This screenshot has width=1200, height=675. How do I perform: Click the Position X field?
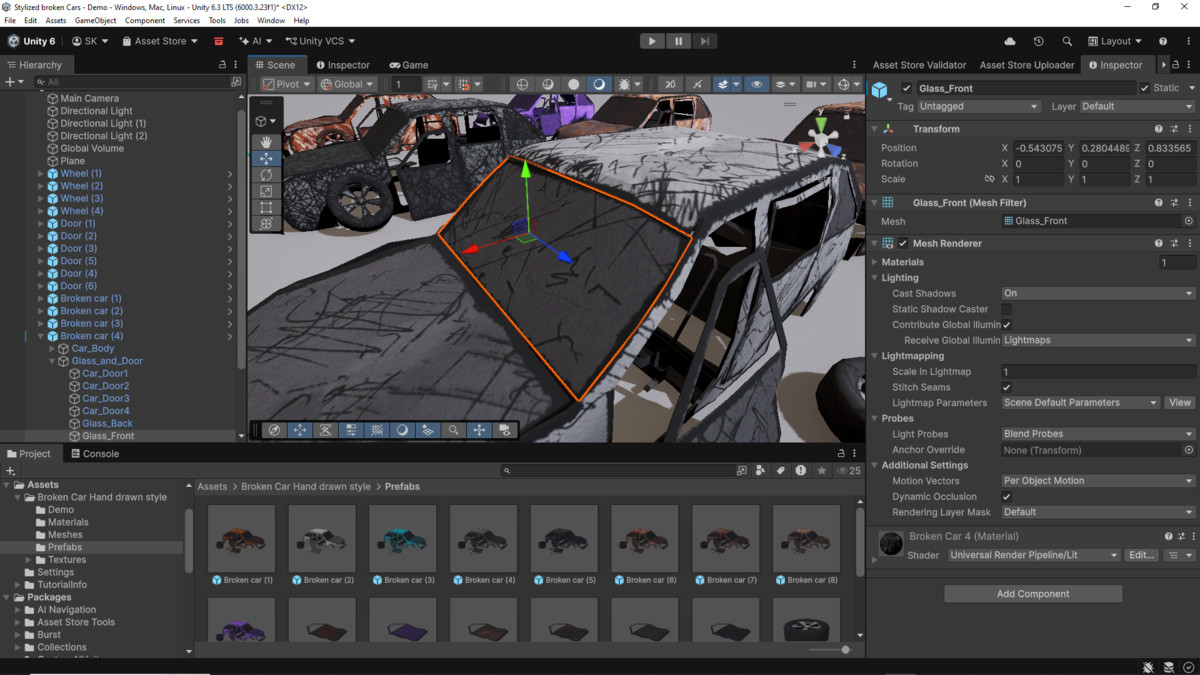1038,148
